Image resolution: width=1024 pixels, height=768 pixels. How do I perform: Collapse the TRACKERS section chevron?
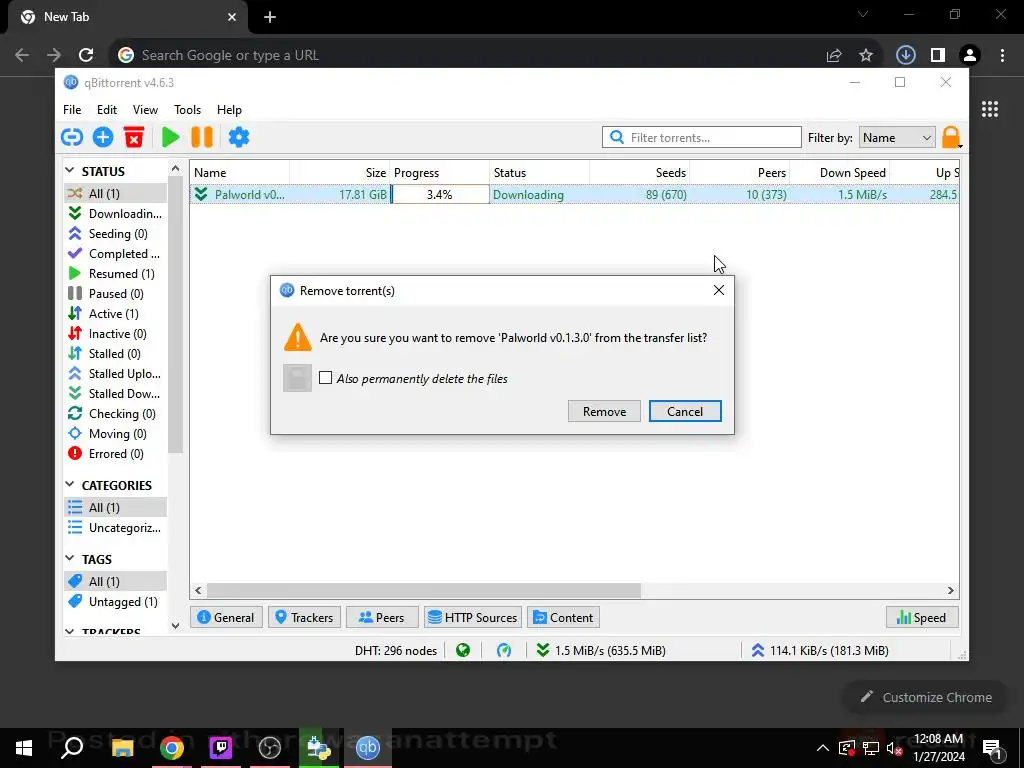coord(71,632)
